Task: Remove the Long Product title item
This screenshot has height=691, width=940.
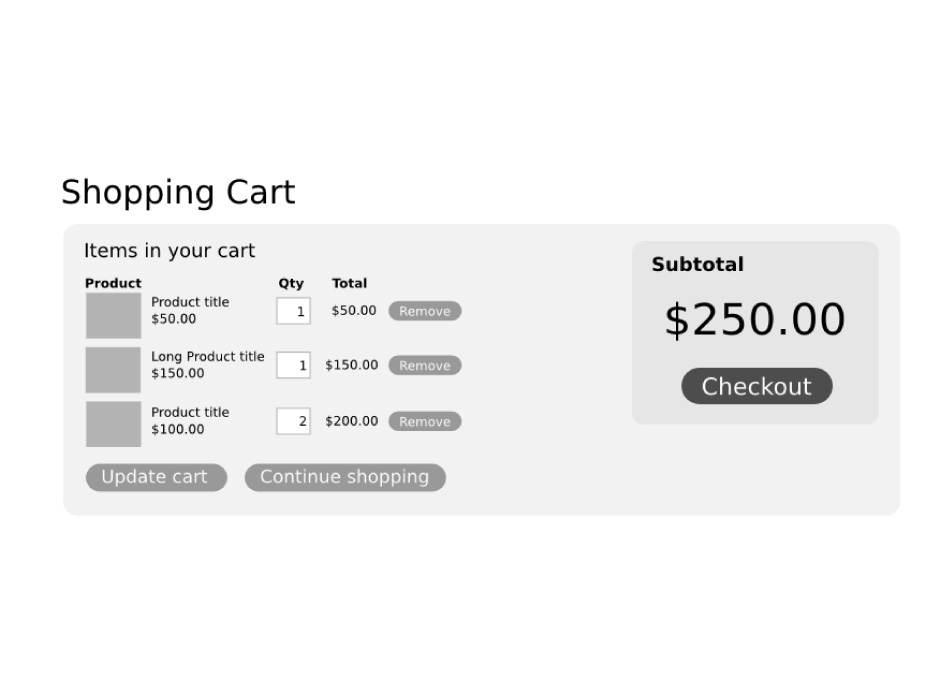Action: pyautogui.click(x=425, y=365)
